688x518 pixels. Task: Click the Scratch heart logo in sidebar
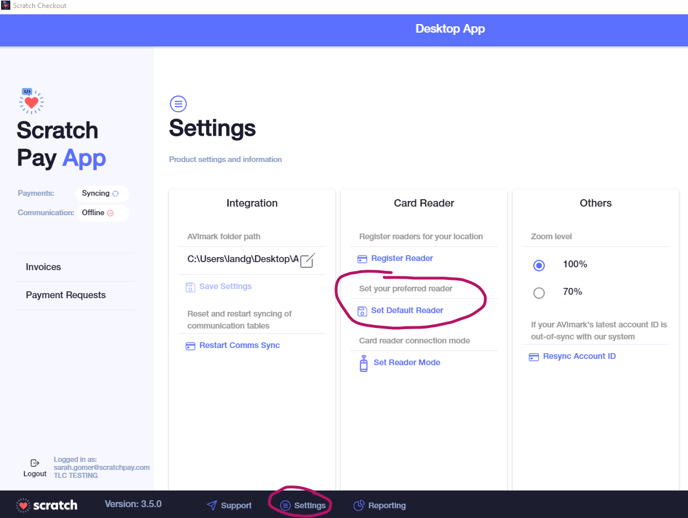tap(31, 101)
